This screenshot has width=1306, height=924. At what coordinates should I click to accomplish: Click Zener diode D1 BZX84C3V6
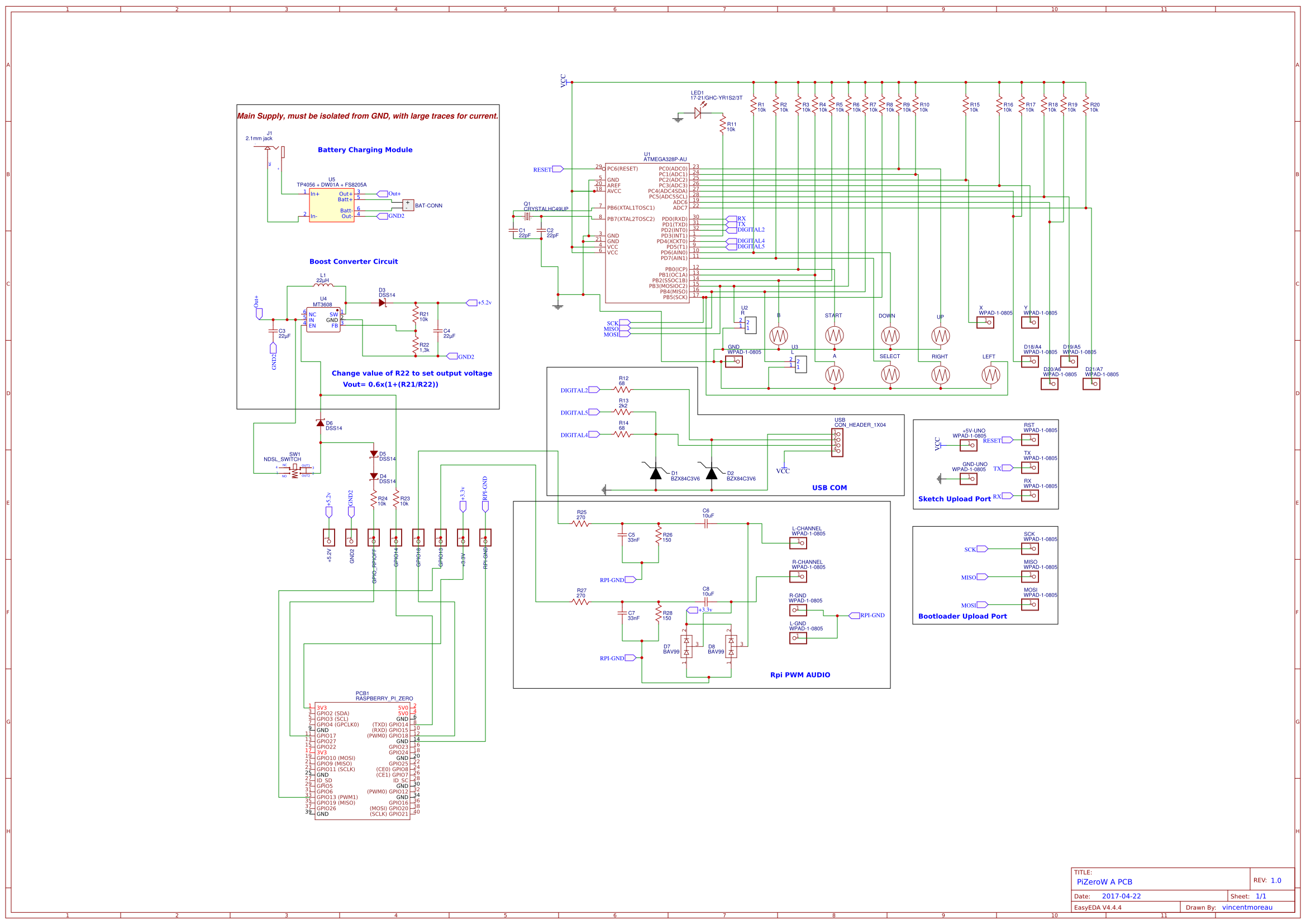[x=655, y=474]
